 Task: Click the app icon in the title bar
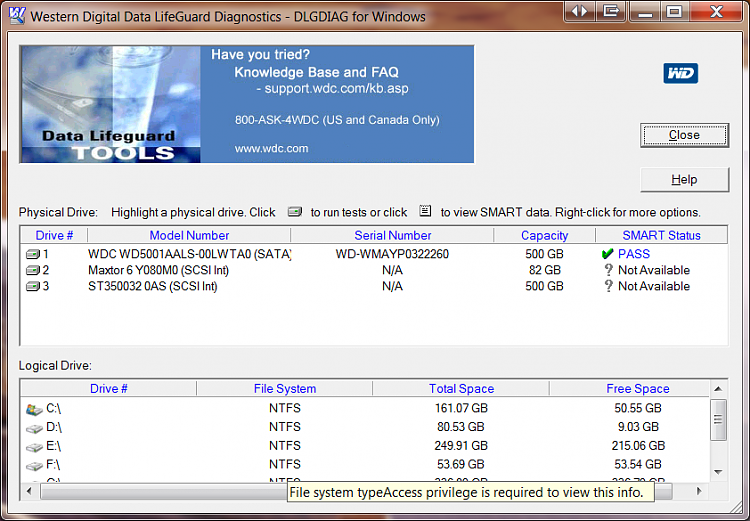[x=17, y=15]
